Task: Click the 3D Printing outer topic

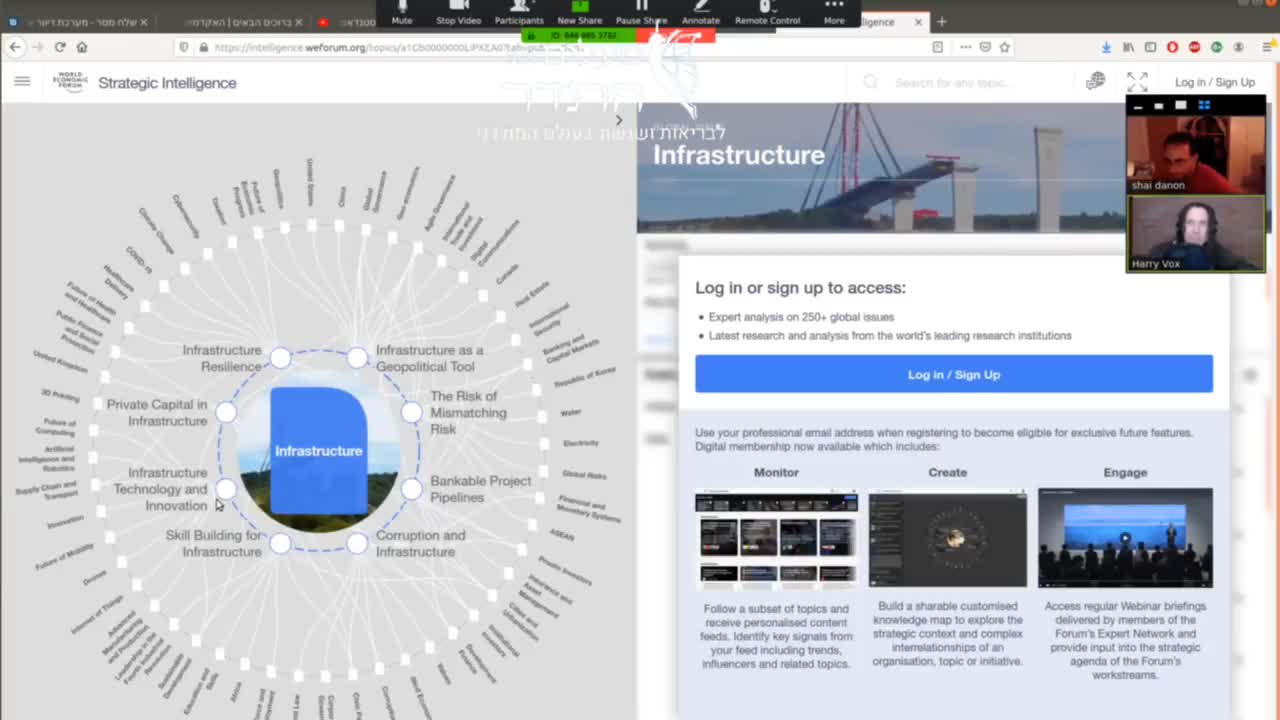Action: point(60,394)
